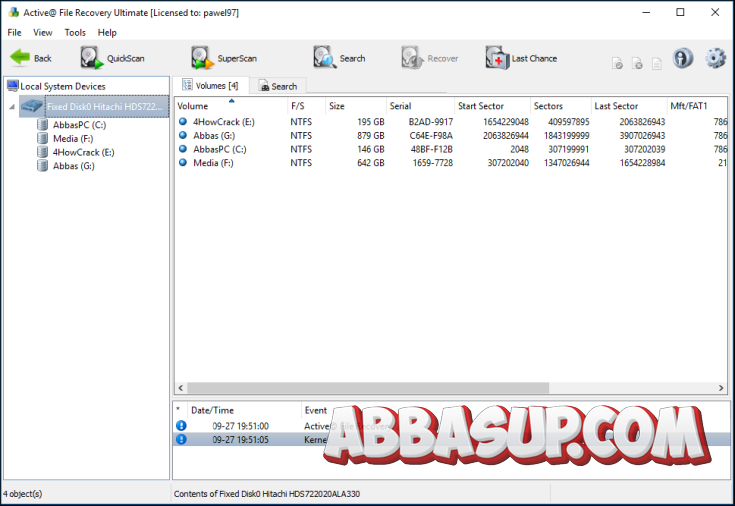Open the File menu
Image resolution: width=735 pixels, height=506 pixels.
(14, 32)
